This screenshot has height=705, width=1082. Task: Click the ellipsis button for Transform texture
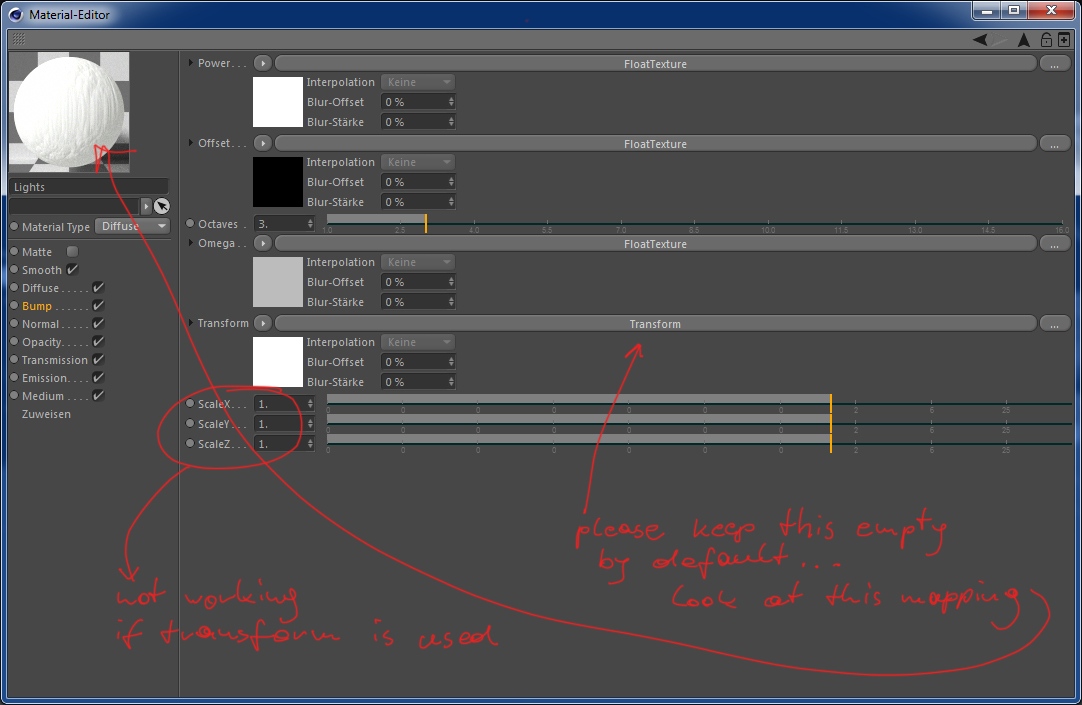pos(1054,324)
